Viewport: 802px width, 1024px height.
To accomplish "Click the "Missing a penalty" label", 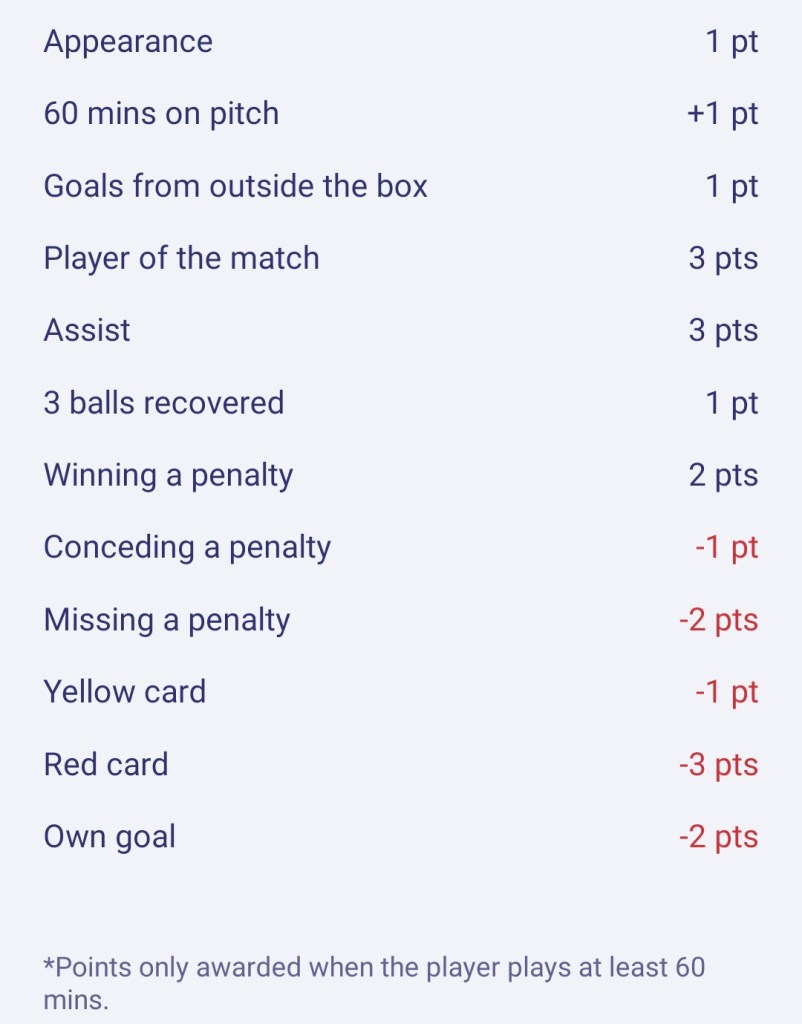I will point(167,620).
